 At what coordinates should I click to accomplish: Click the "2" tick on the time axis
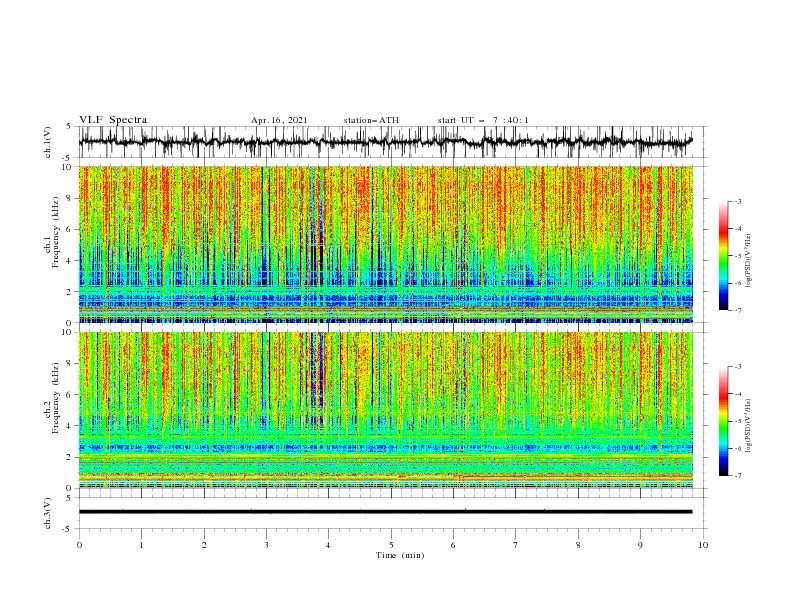[204, 545]
